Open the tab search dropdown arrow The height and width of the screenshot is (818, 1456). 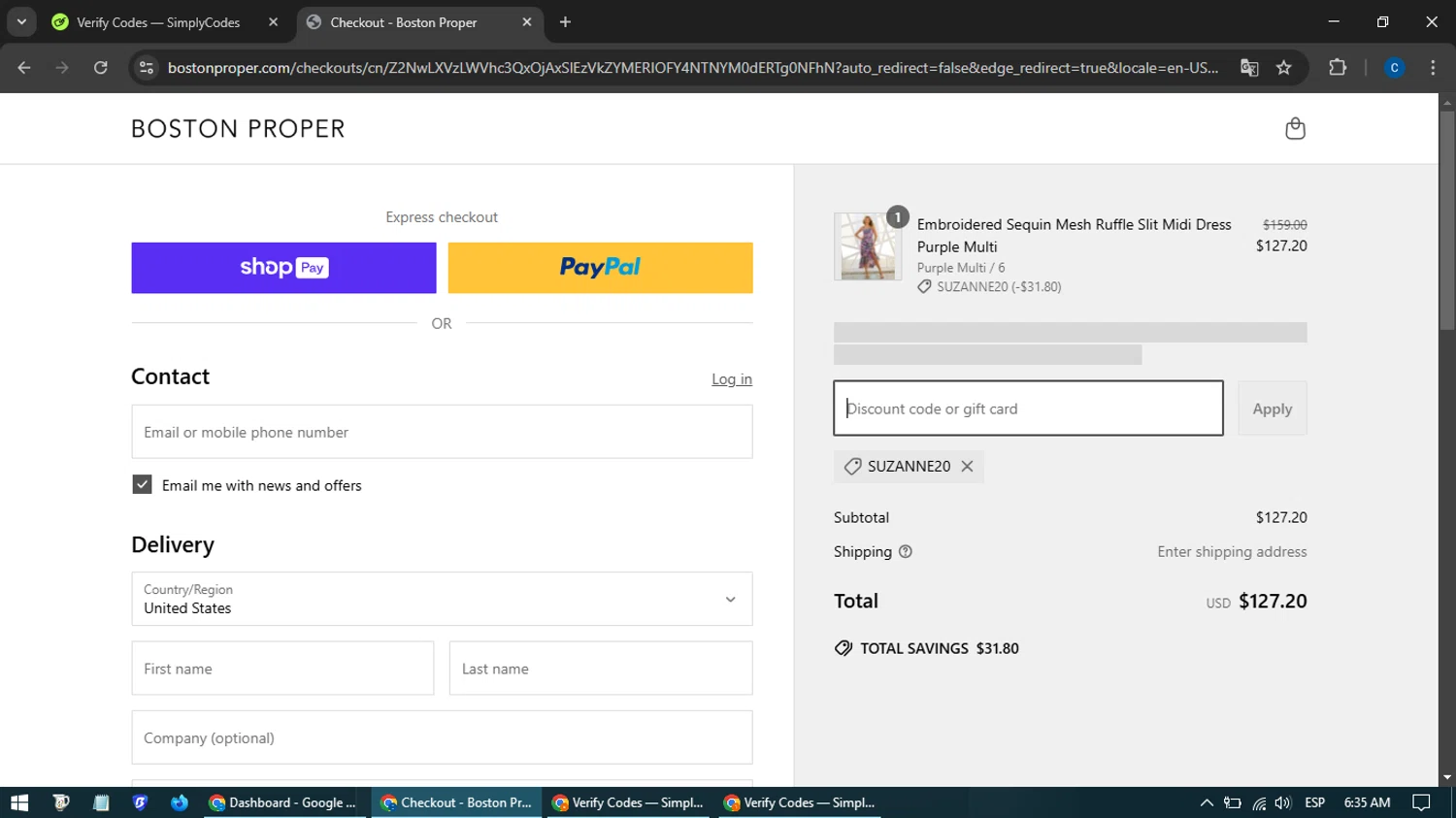click(x=21, y=21)
